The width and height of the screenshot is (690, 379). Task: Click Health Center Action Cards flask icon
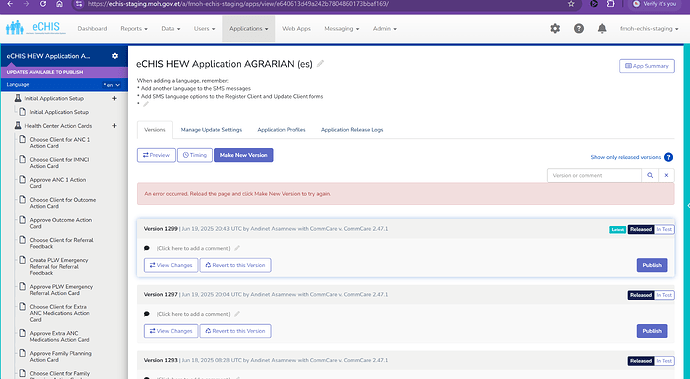pyautogui.click(x=18, y=125)
